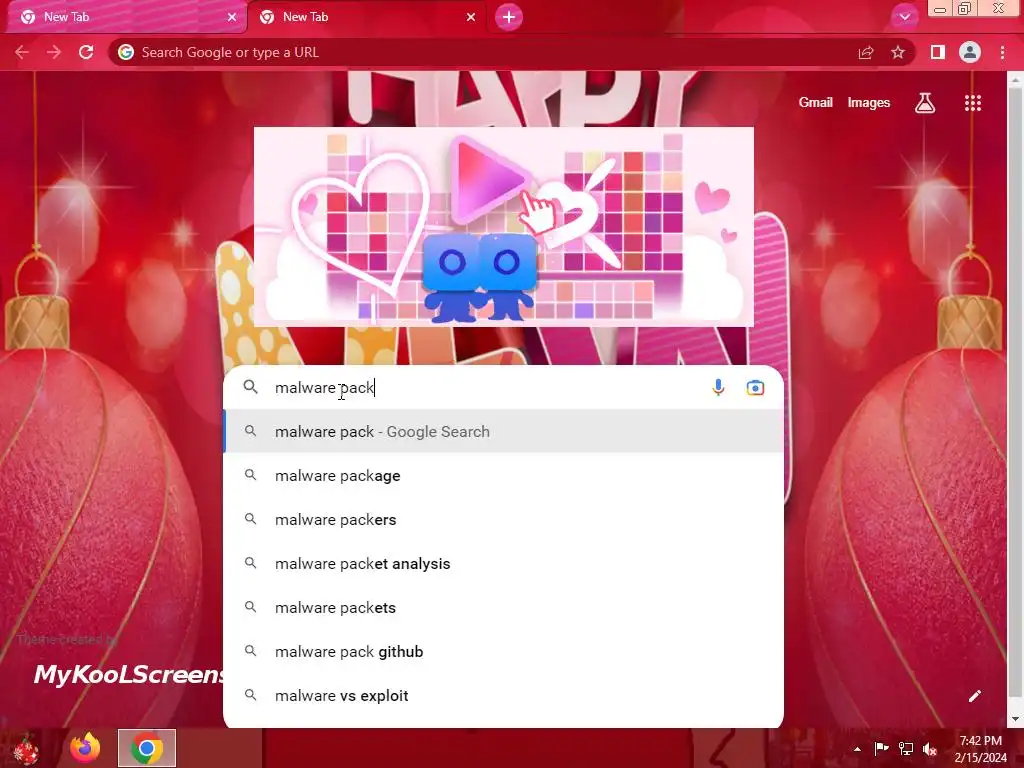Click the page scrollbar down arrow
This screenshot has height=768, width=1024.
(1015, 719)
